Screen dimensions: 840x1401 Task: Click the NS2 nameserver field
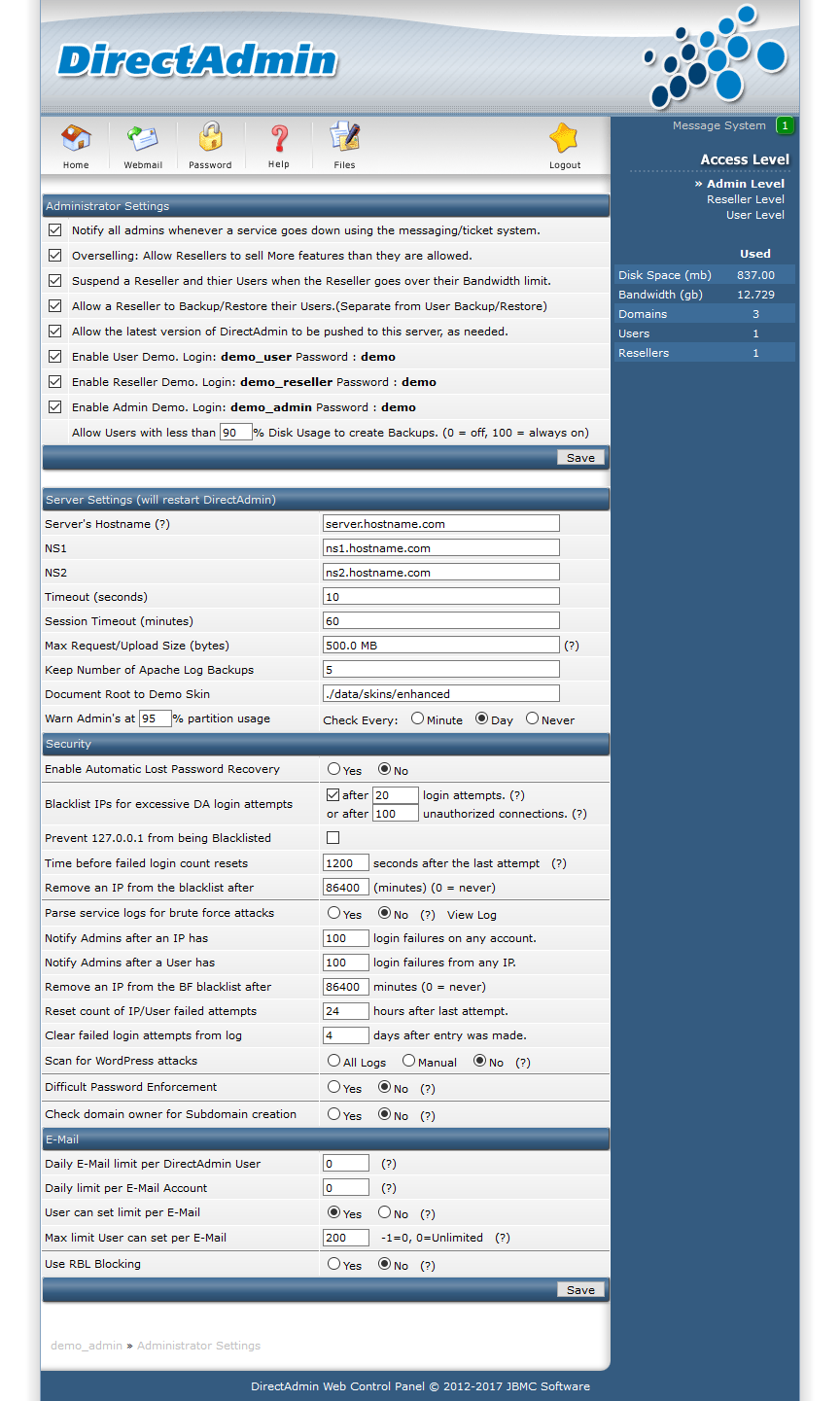(x=441, y=572)
